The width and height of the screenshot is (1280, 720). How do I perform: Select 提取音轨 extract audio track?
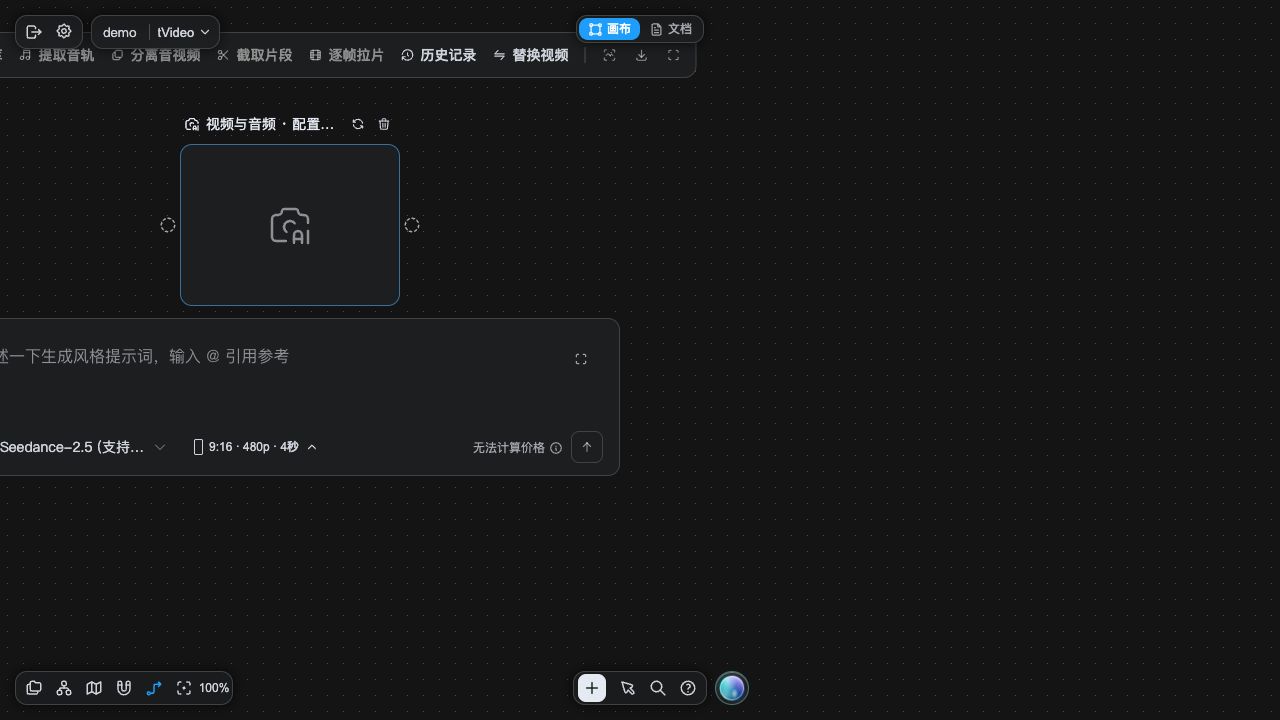click(57, 55)
